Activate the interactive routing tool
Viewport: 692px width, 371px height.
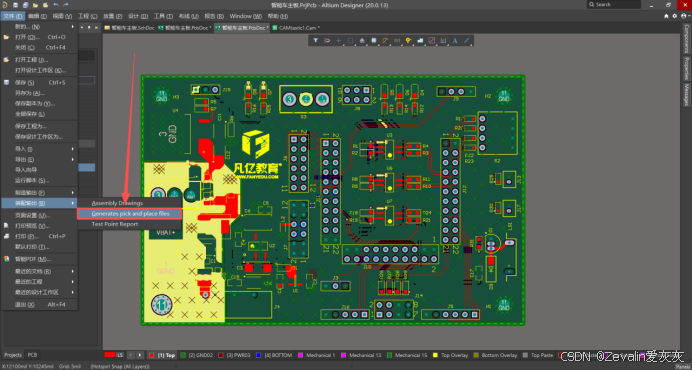click(x=385, y=41)
